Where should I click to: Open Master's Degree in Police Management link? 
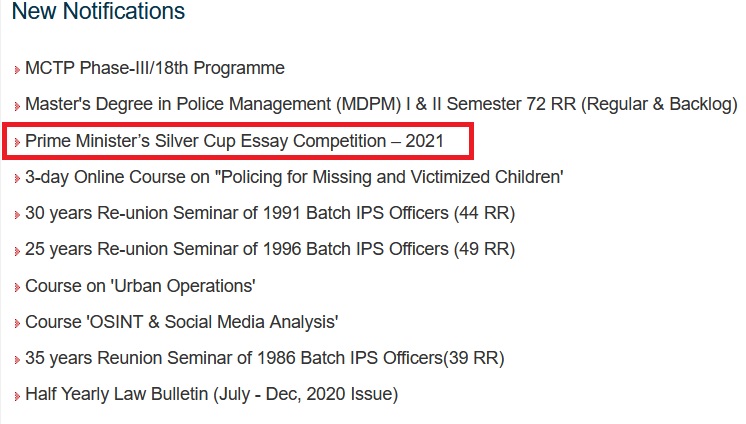[x=381, y=104]
